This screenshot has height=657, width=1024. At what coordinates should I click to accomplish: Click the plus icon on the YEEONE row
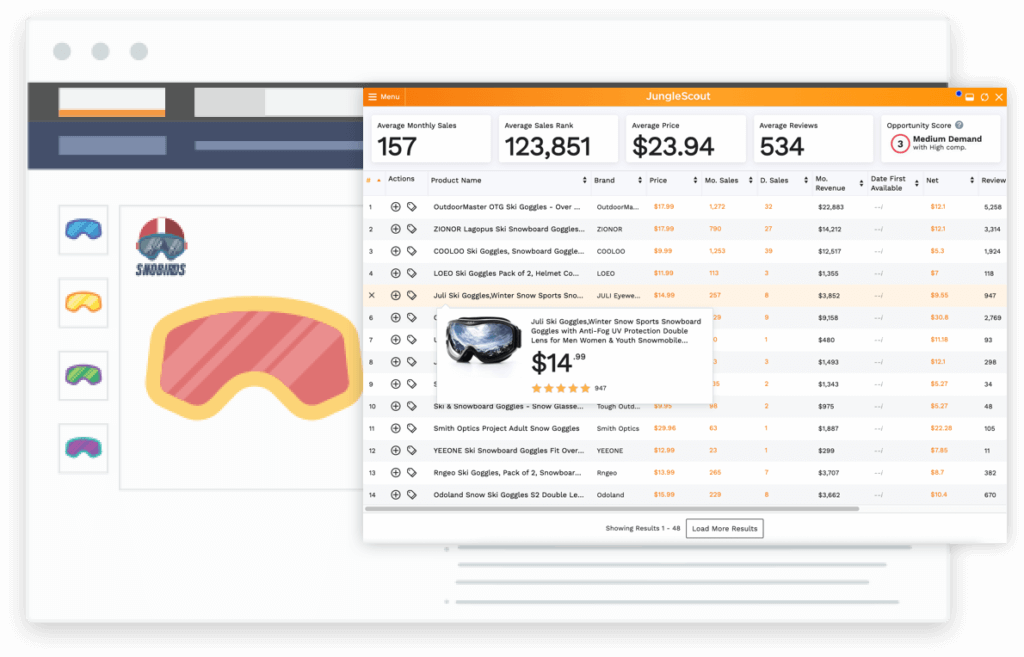point(396,450)
